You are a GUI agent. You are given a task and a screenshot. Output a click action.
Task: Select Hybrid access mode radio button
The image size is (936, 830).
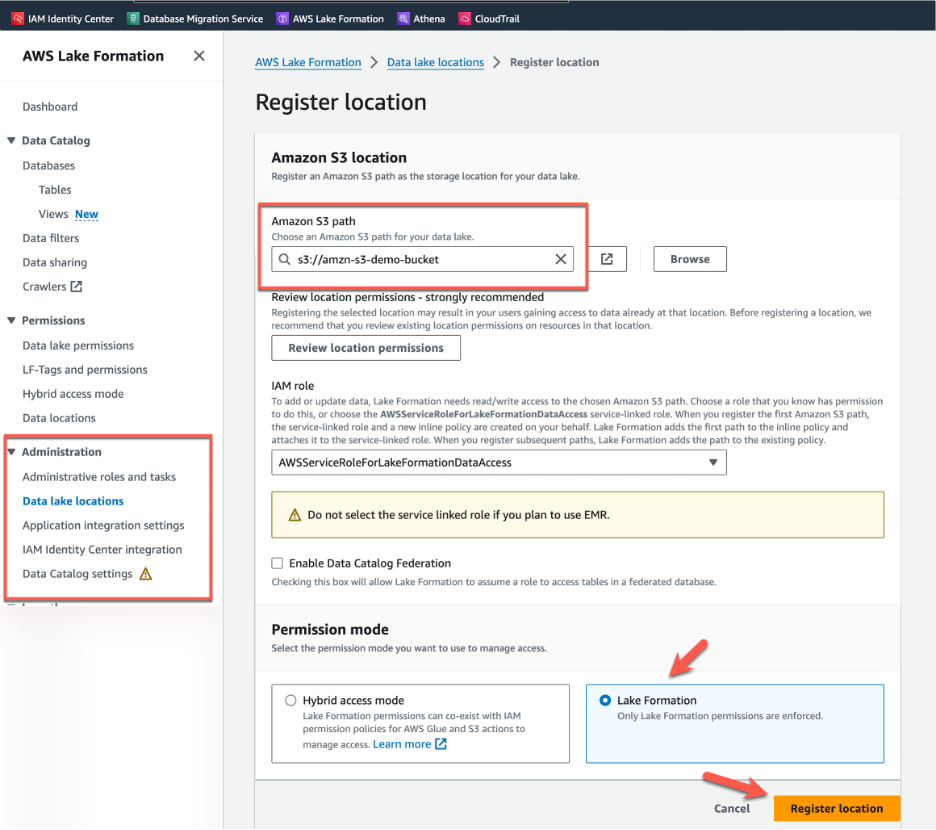(x=291, y=700)
